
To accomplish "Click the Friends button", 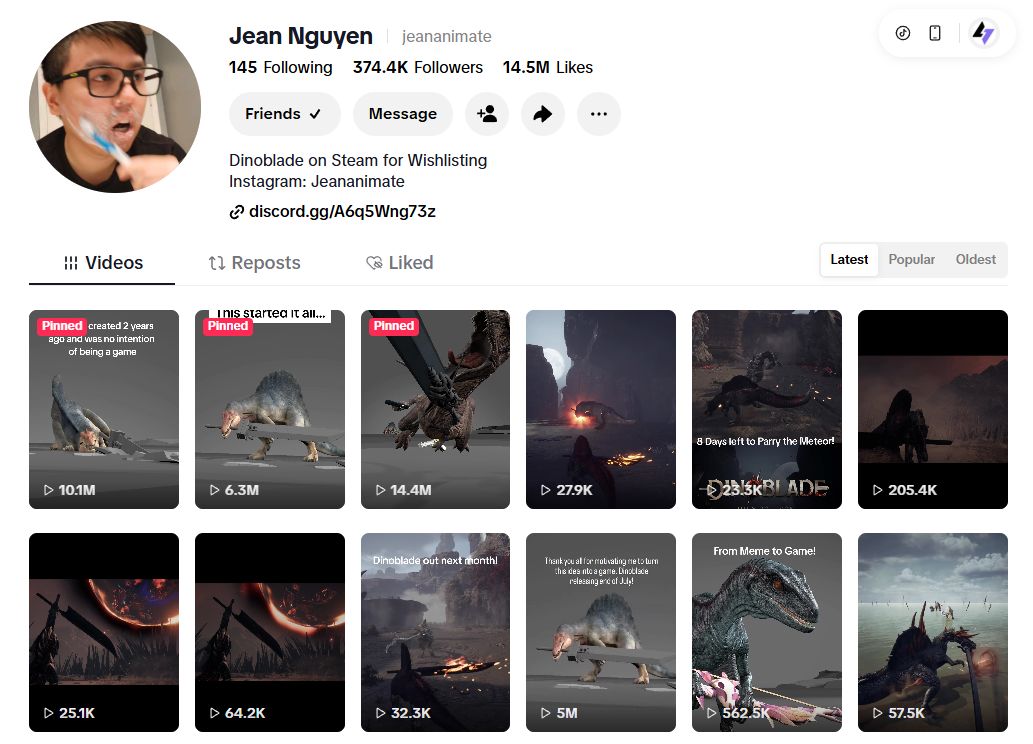I will (x=285, y=114).
